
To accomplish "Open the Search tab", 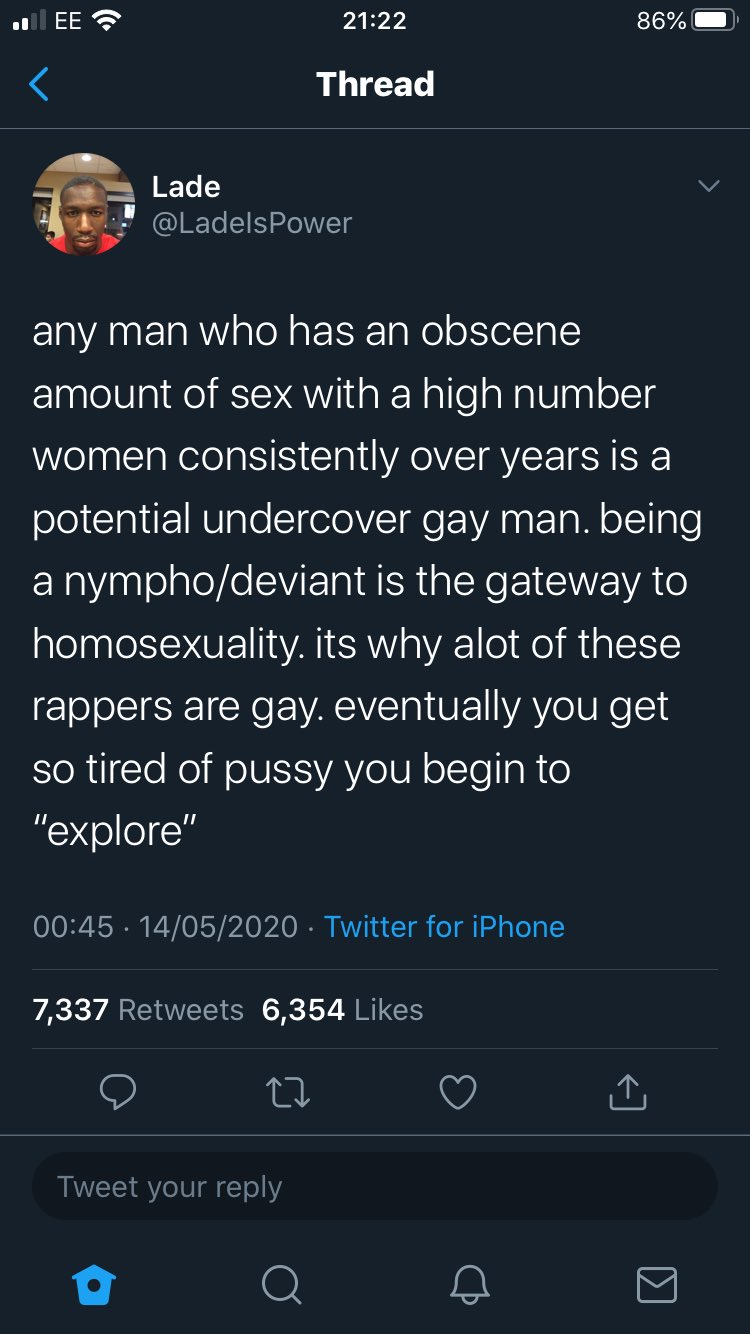I will 282,1285.
